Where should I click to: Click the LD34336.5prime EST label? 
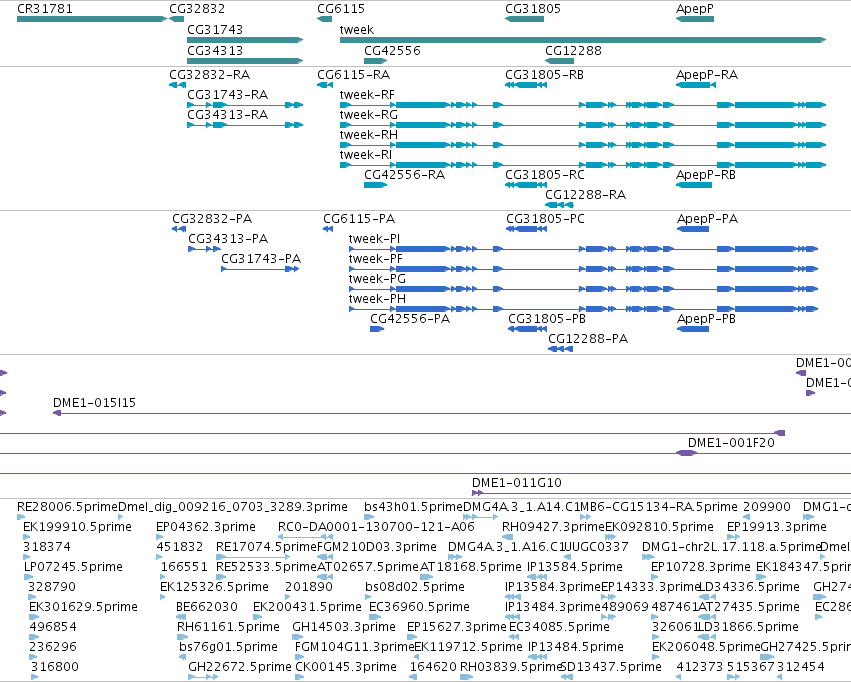pos(749,587)
